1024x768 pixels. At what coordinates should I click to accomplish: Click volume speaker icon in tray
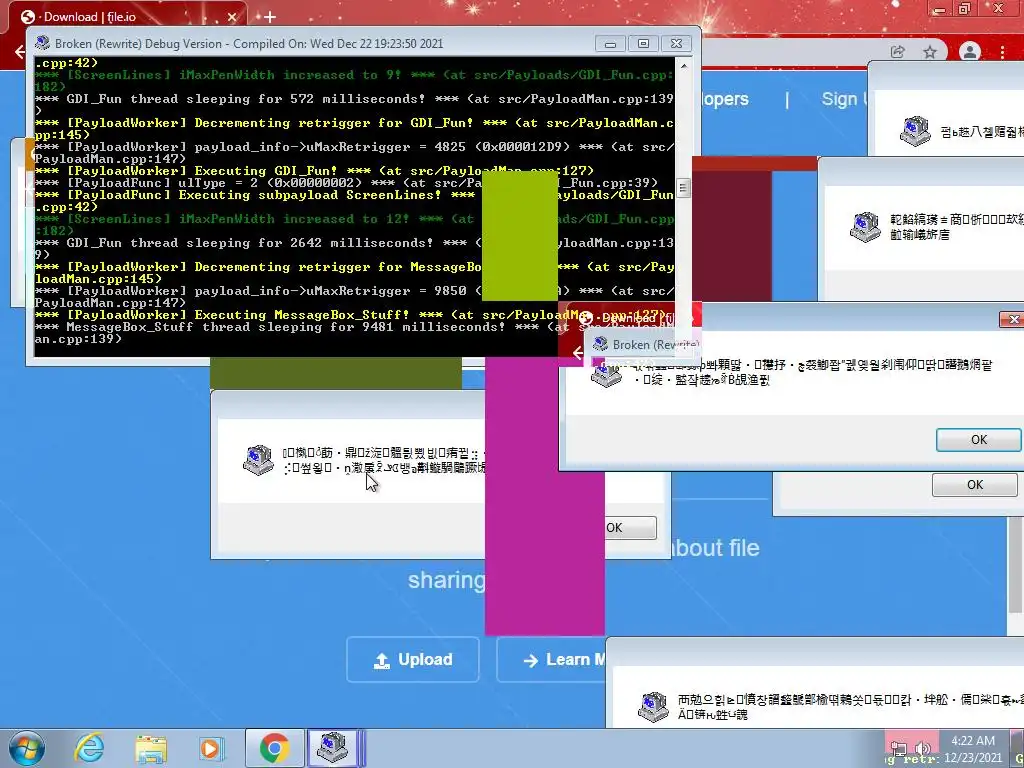[922, 748]
